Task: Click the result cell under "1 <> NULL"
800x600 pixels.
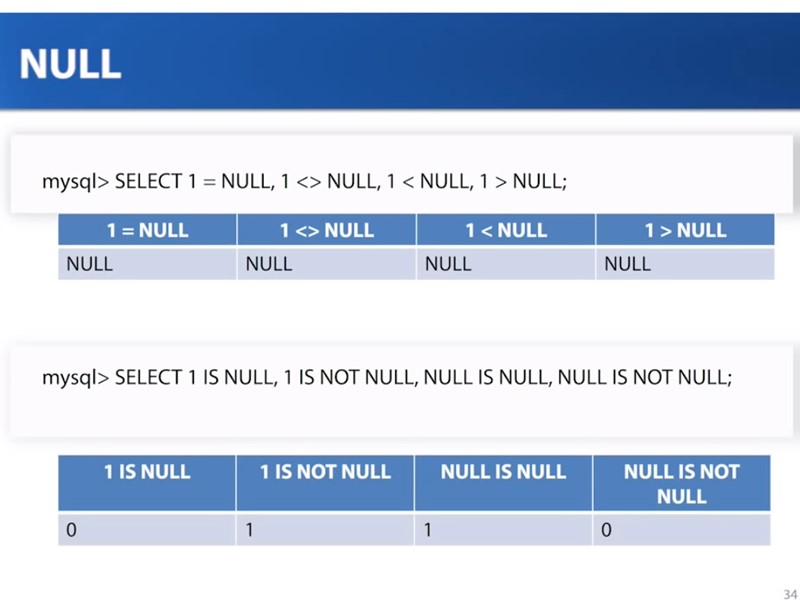Action: click(326, 264)
